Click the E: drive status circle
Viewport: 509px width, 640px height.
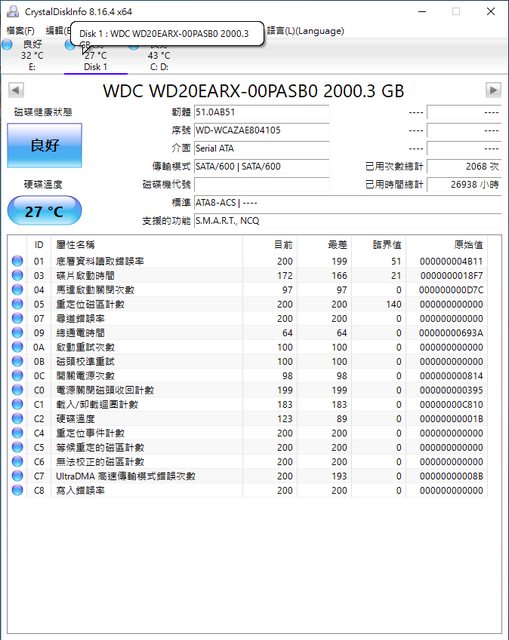(x=7, y=44)
